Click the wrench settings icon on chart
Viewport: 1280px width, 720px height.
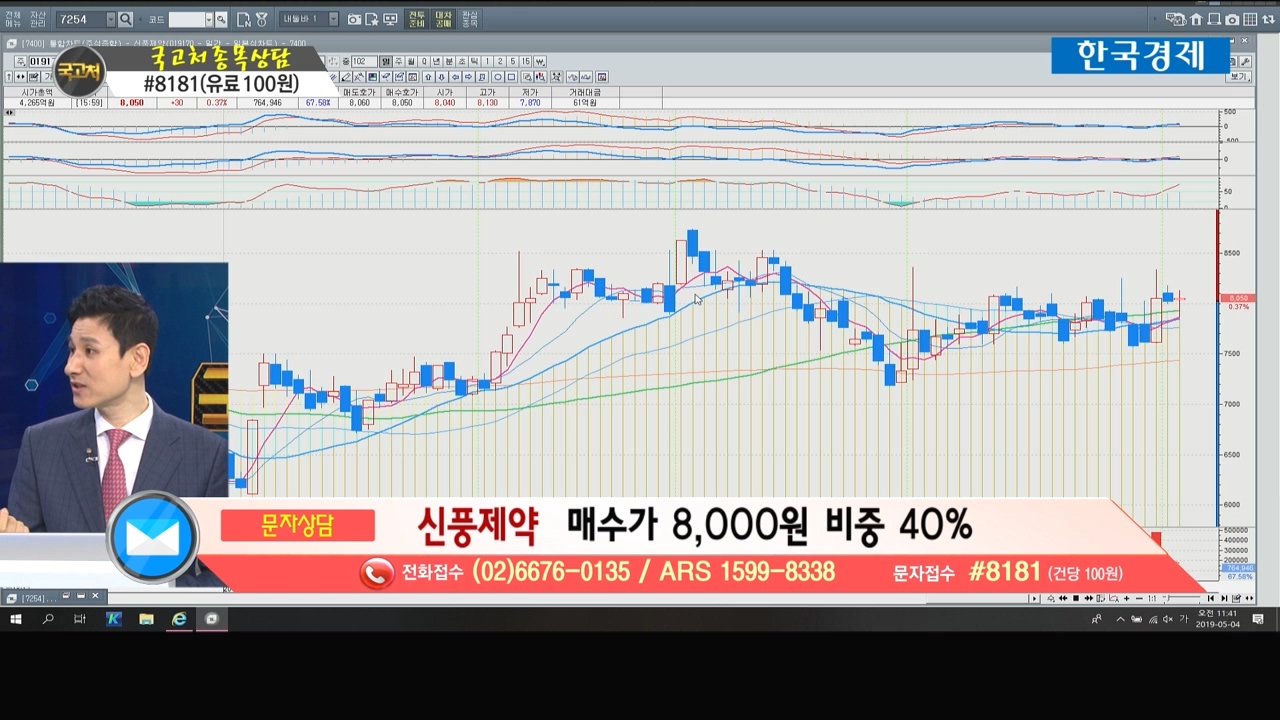point(1247,62)
